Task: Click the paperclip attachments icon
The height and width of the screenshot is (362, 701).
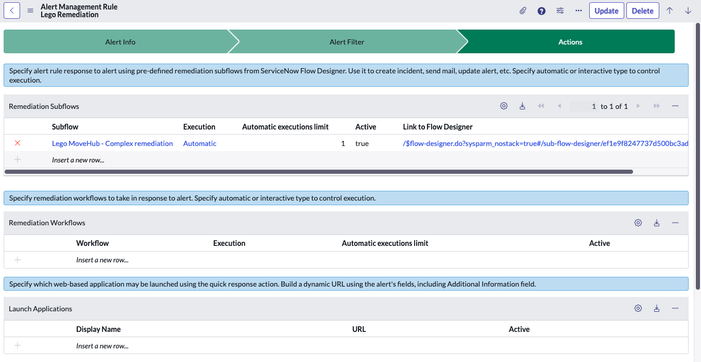Action: 523,11
